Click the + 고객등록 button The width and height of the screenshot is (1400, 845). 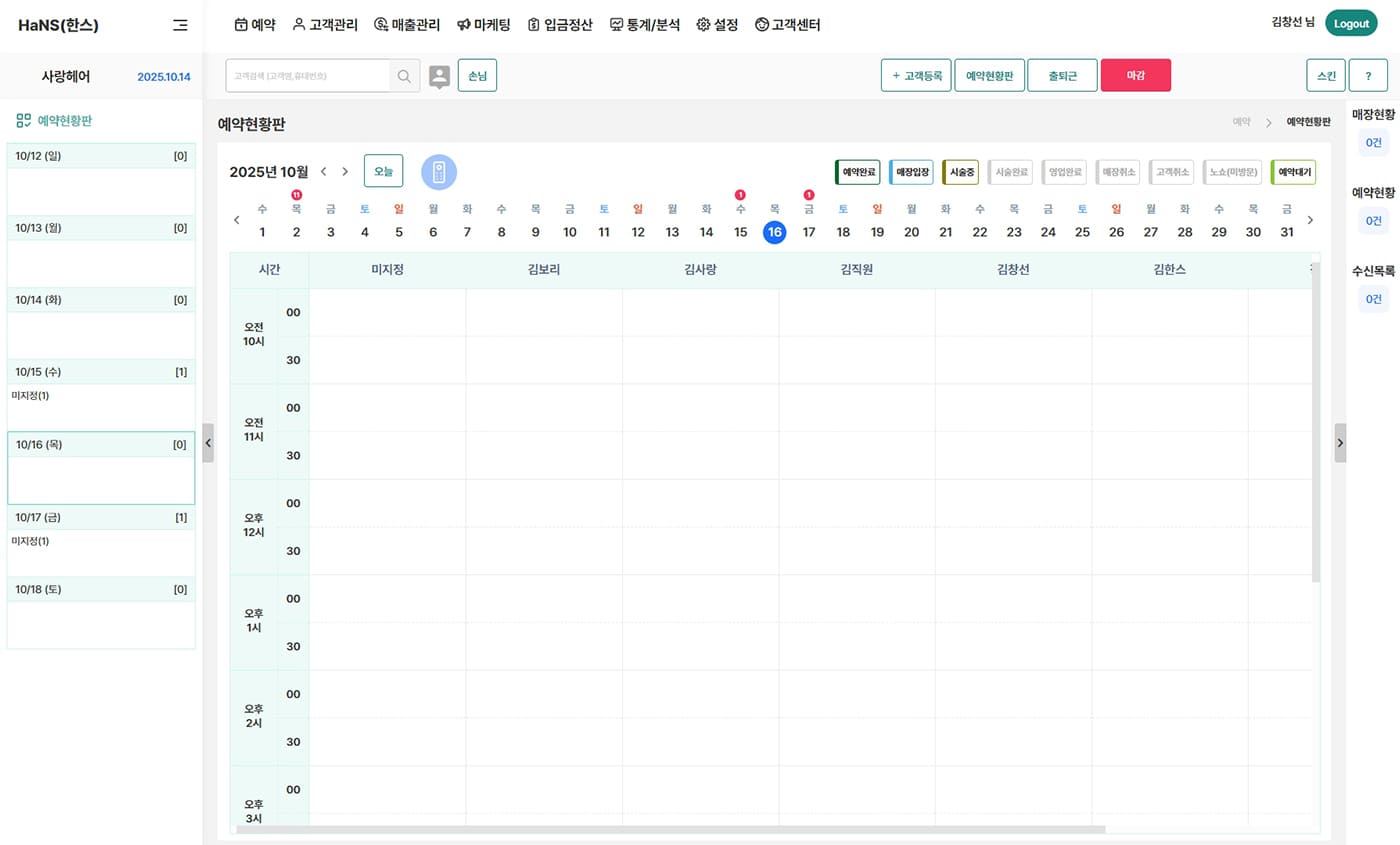pos(916,76)
